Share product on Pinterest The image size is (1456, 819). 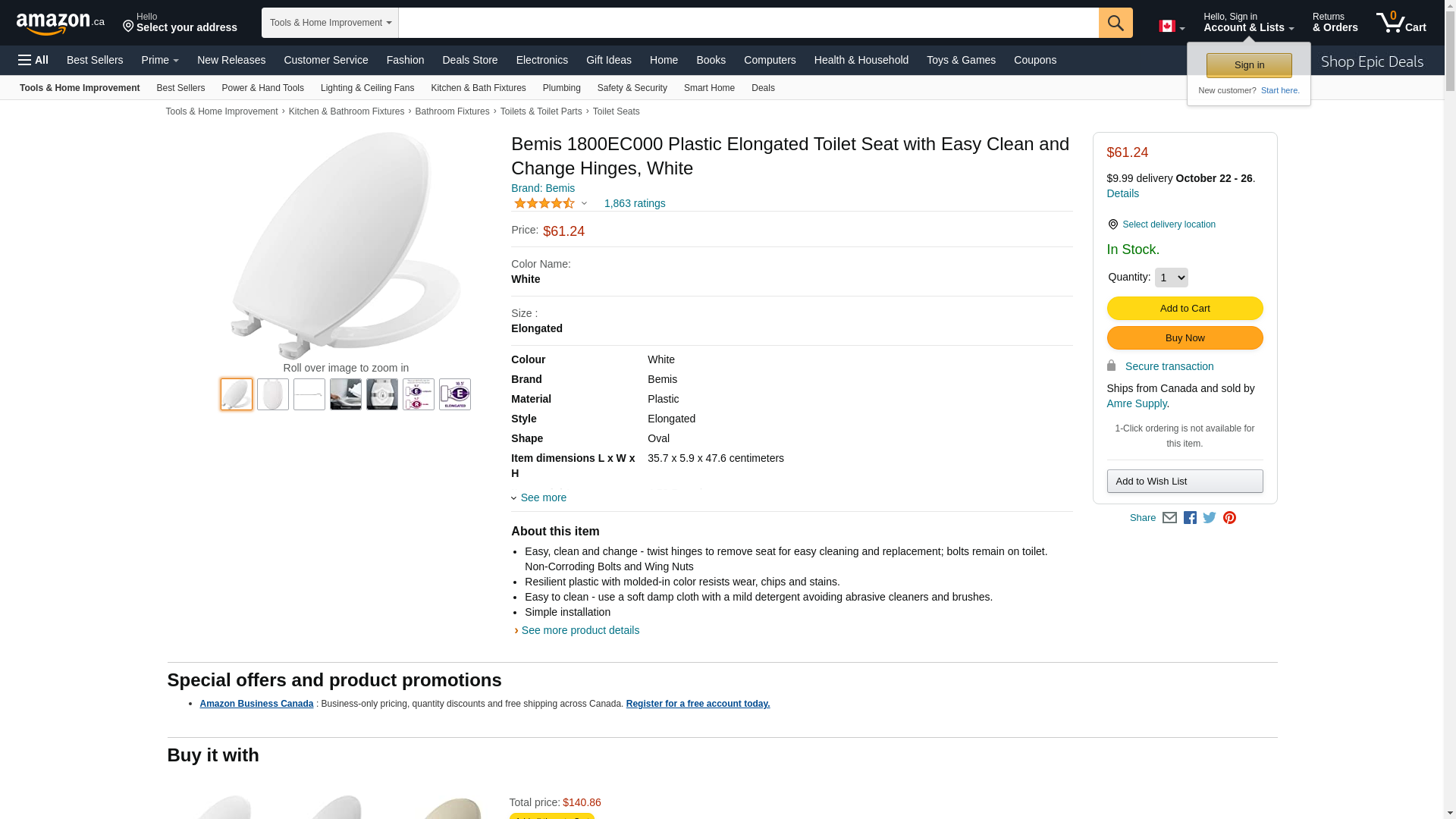pos(1229,518)
